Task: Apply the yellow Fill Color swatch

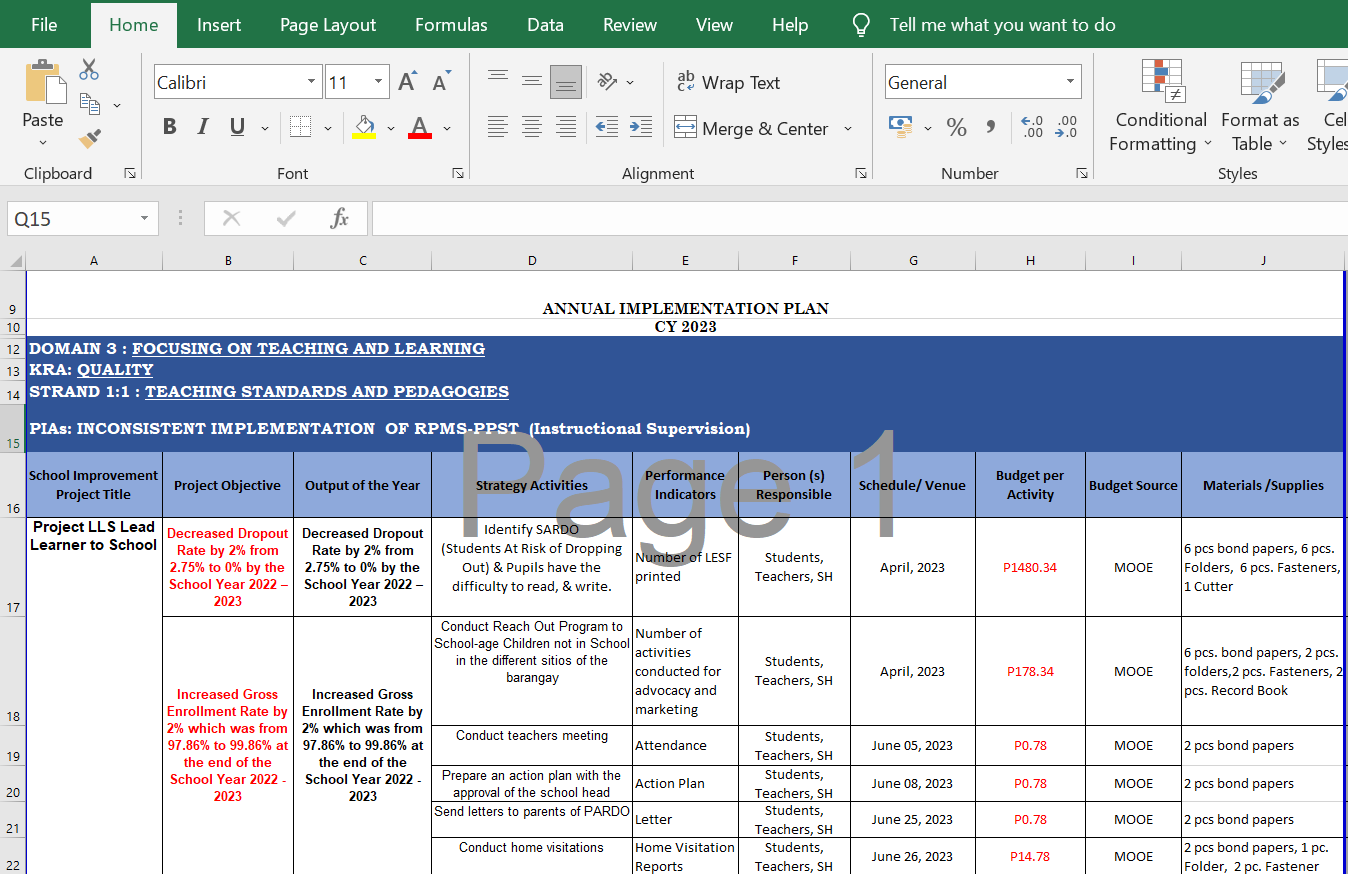Action: tap(364, 127)
